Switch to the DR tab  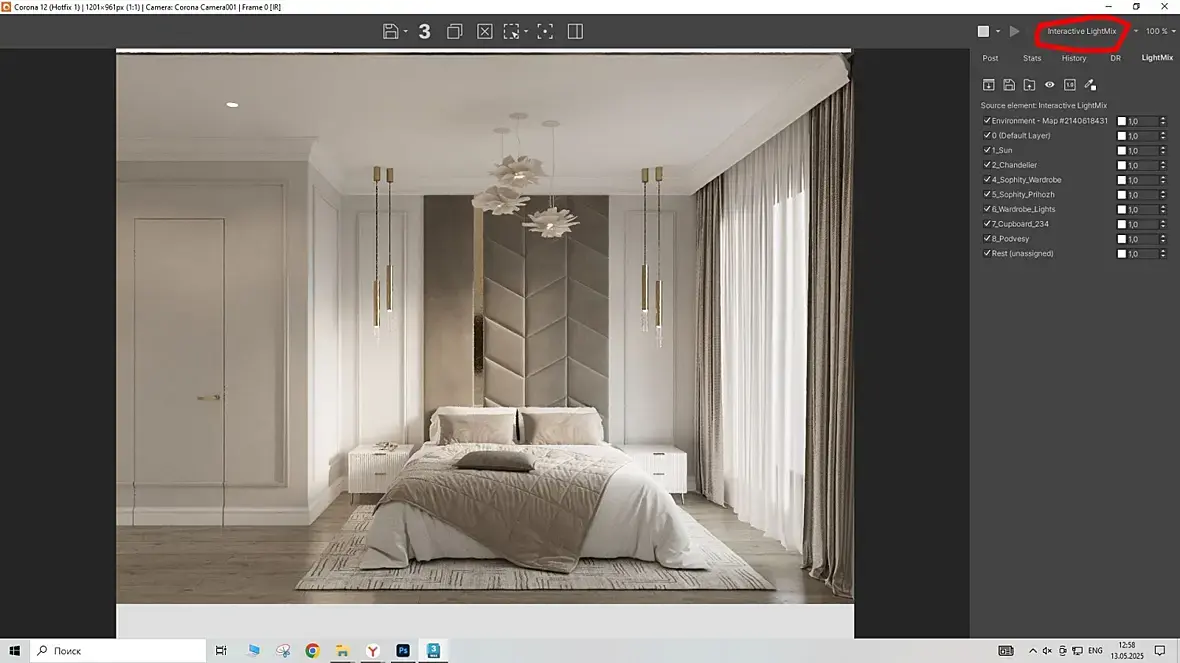click(x=1115, y=58)
